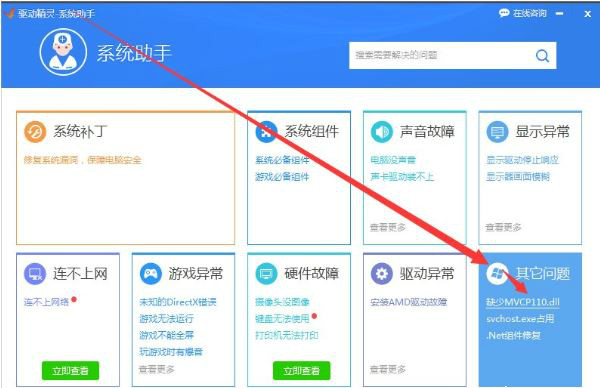Viewport: 600px width, 388px height.
Task: Click the 游戏异常 card title
Action: tap(196, 273)
